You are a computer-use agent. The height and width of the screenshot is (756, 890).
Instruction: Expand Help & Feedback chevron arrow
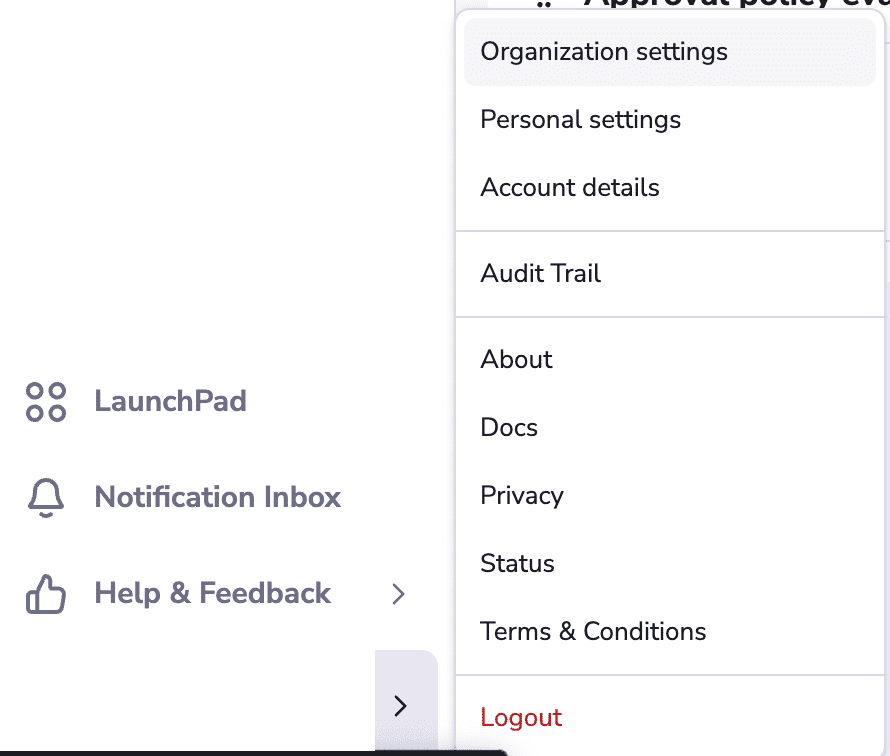[x=398, y=594]
